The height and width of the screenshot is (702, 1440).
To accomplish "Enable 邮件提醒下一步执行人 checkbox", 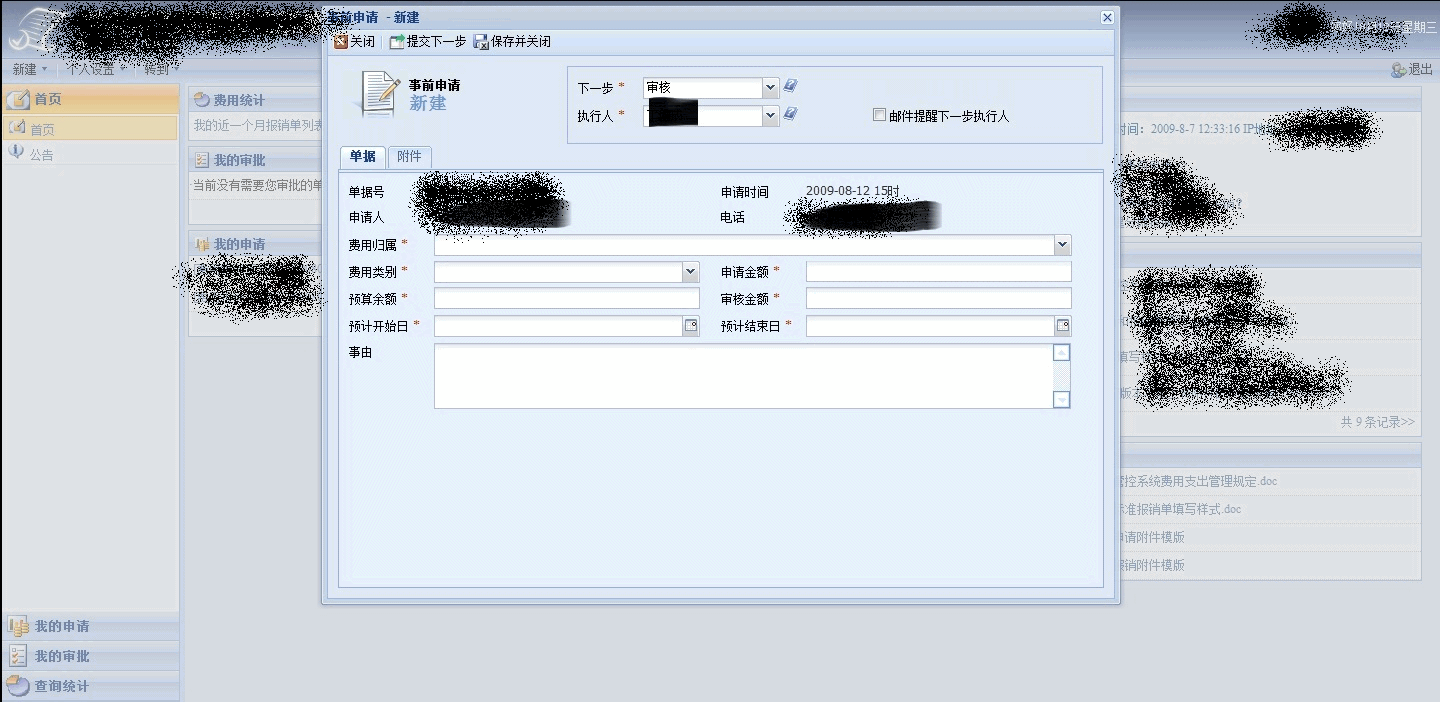I will [x=879, y=115].
